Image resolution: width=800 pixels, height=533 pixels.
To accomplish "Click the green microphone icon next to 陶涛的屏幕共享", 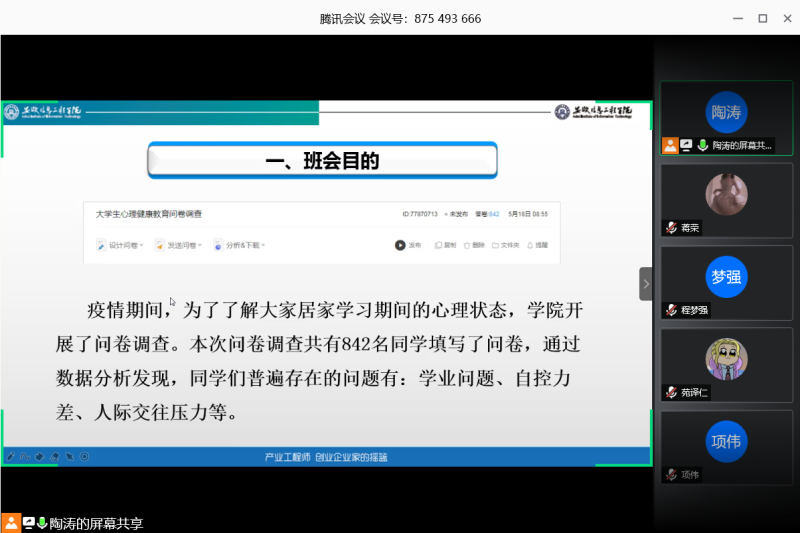I will (x=42, y=523).
